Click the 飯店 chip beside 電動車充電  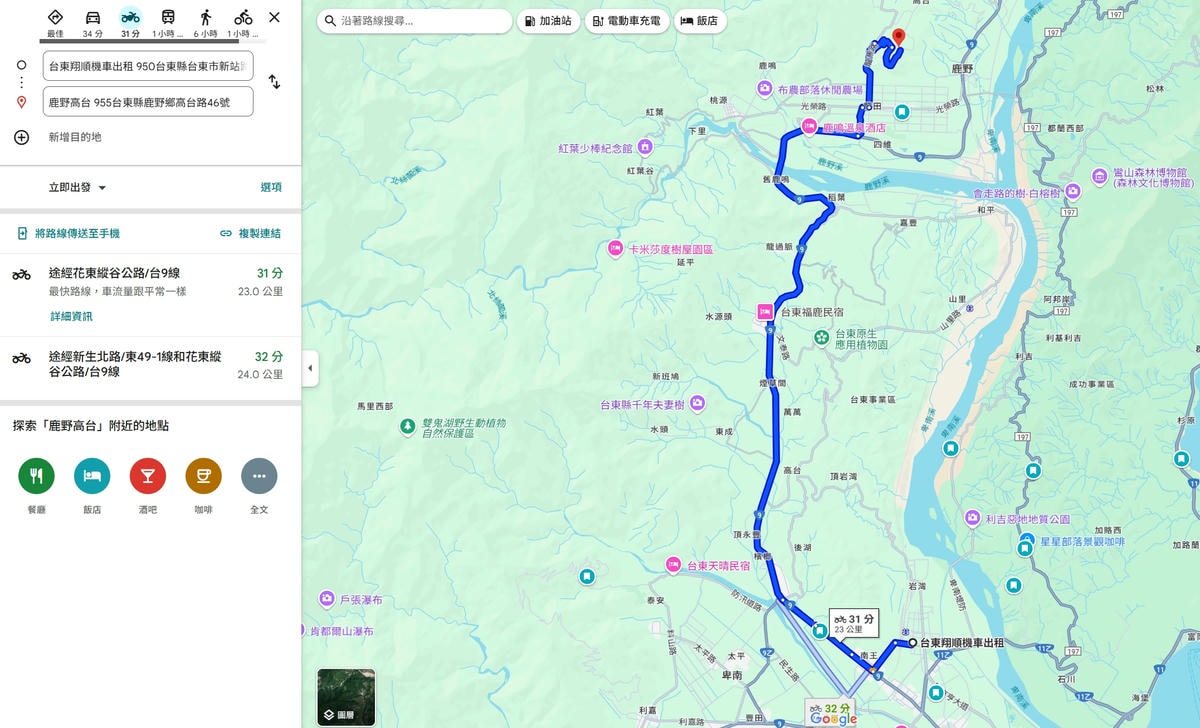(x=701, y=20)
